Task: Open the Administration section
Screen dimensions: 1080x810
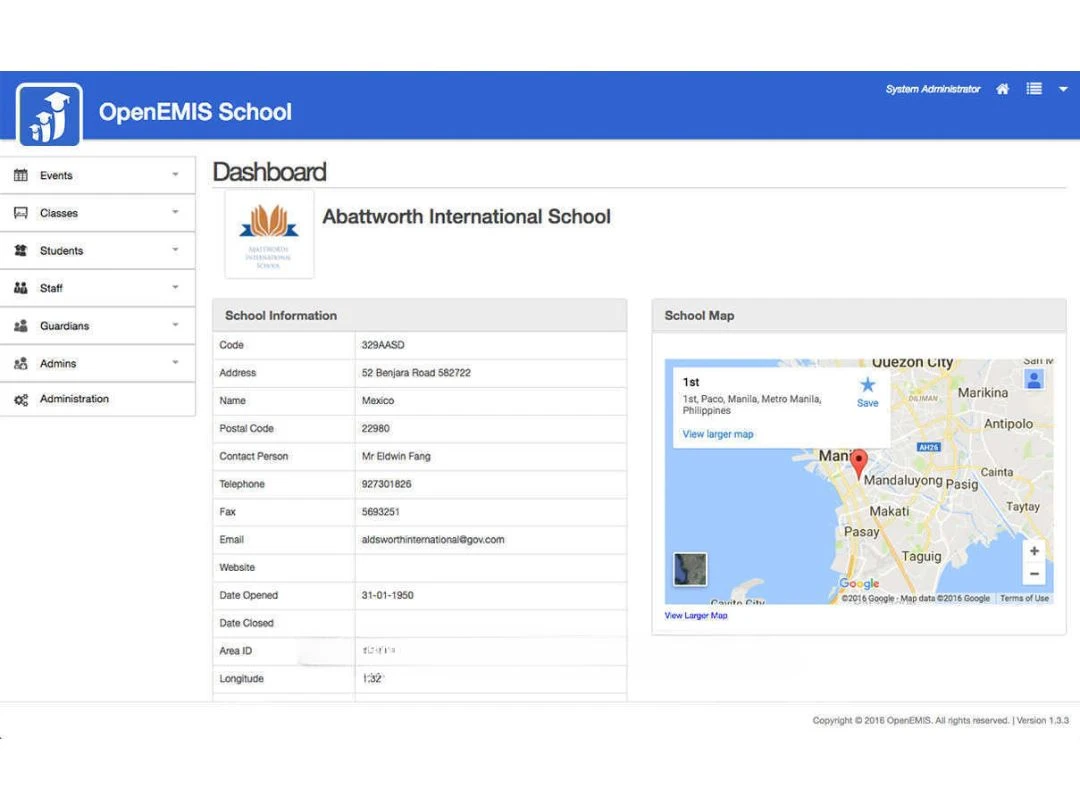Action: click(x=97, y=399)
